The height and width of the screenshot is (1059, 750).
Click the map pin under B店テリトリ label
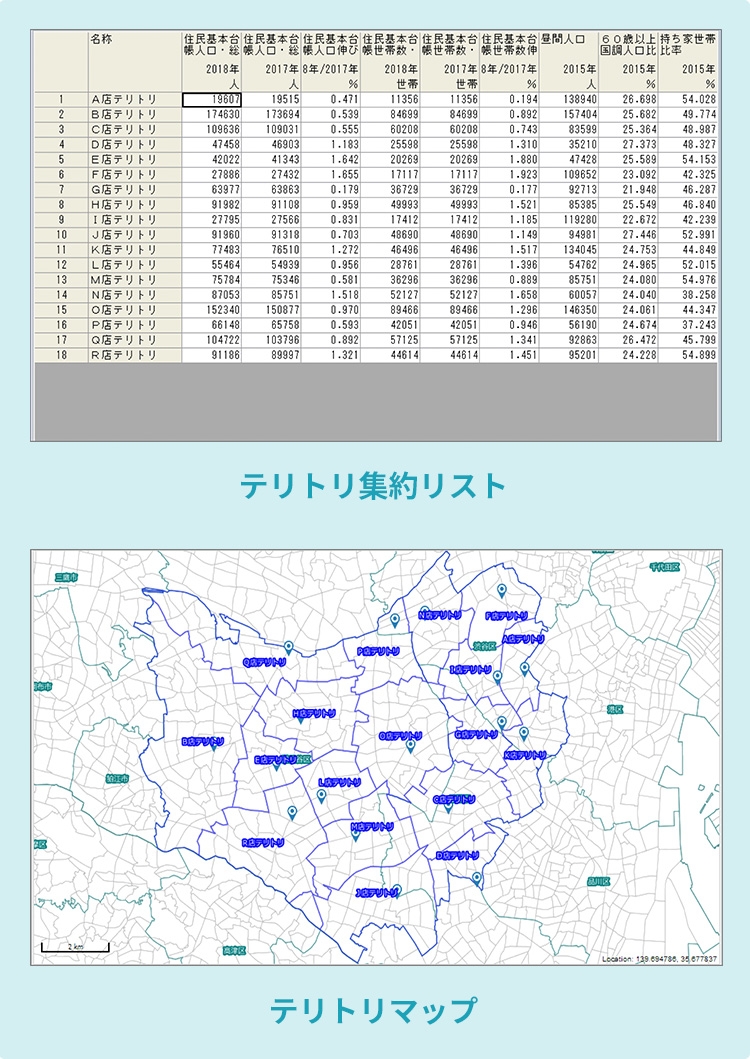(x=214, y=746)
